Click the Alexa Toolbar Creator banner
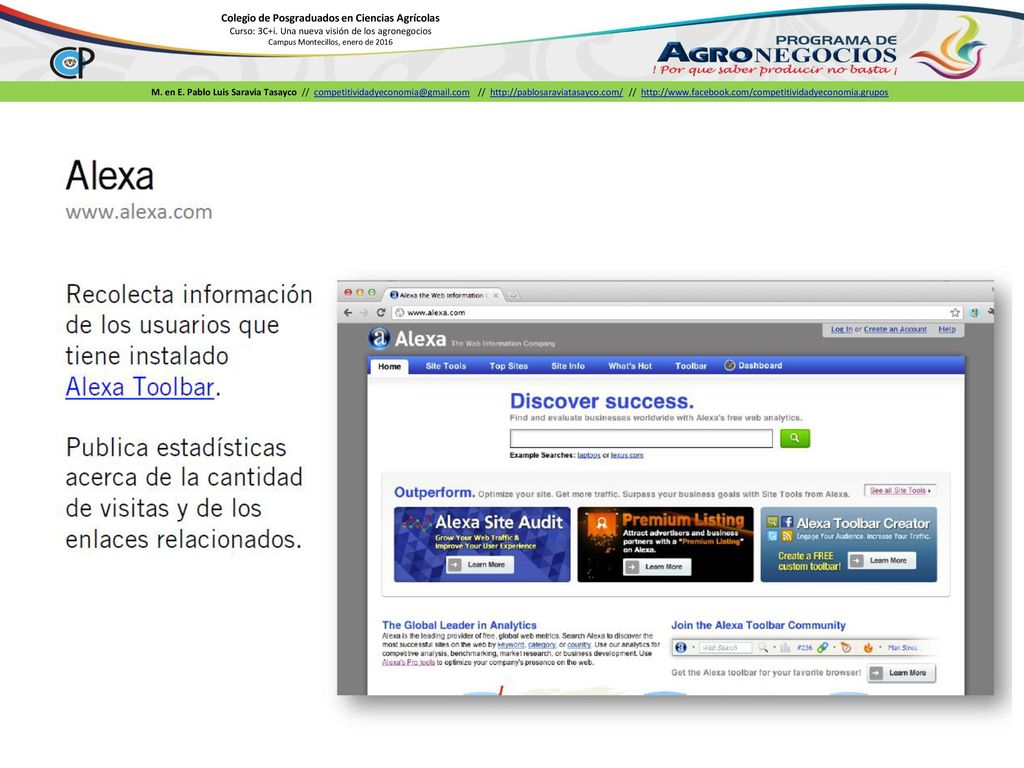This screenshot has width=1024, height=768. click(849, 545)
